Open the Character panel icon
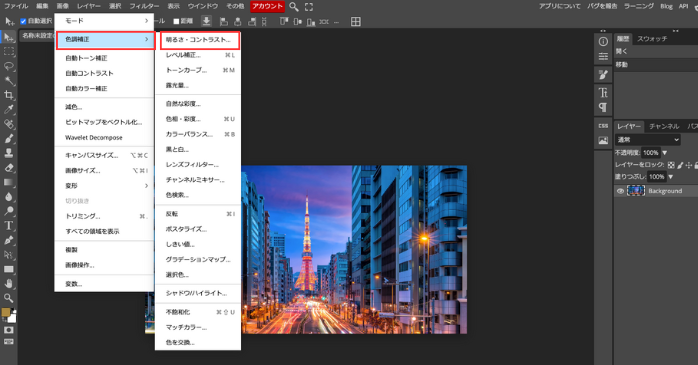Image resolution: width=698 pixels, height=365 pixels. 603,93
